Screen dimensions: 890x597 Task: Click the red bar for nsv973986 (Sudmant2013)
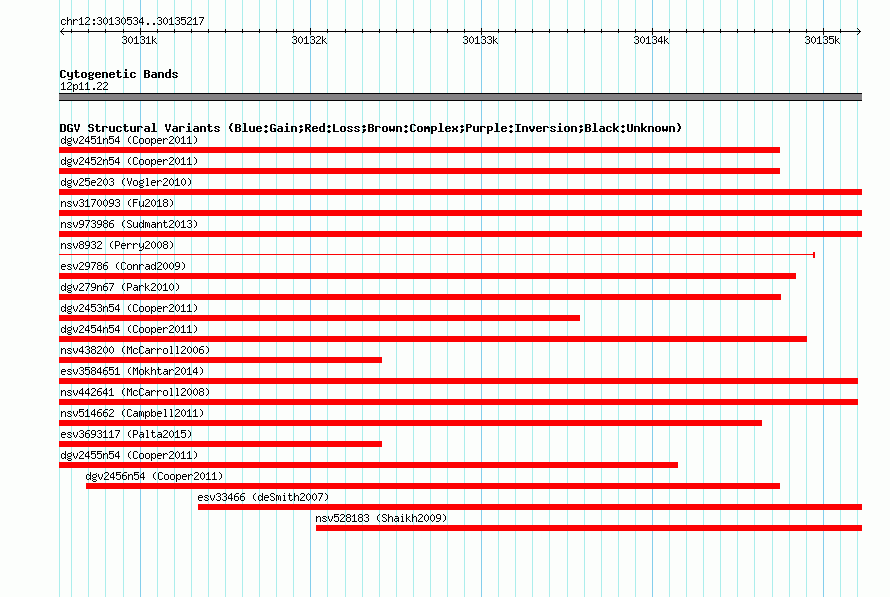pyautogui.click(x=460, y=234)
